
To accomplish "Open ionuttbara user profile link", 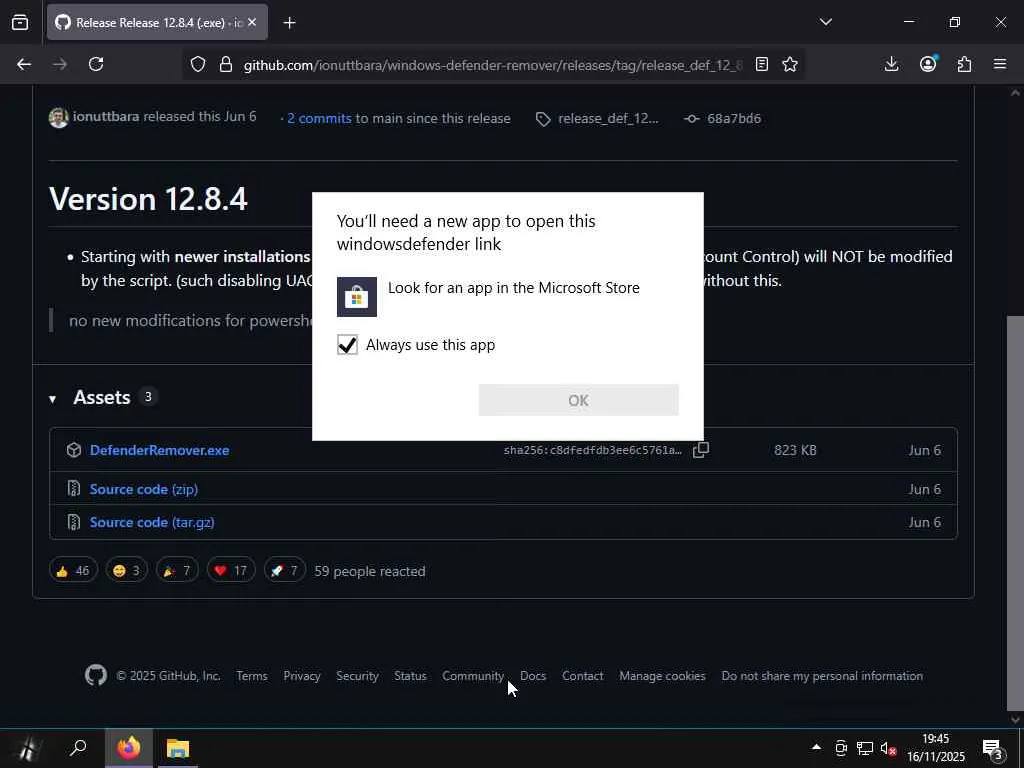I will [x=106, y=116].
